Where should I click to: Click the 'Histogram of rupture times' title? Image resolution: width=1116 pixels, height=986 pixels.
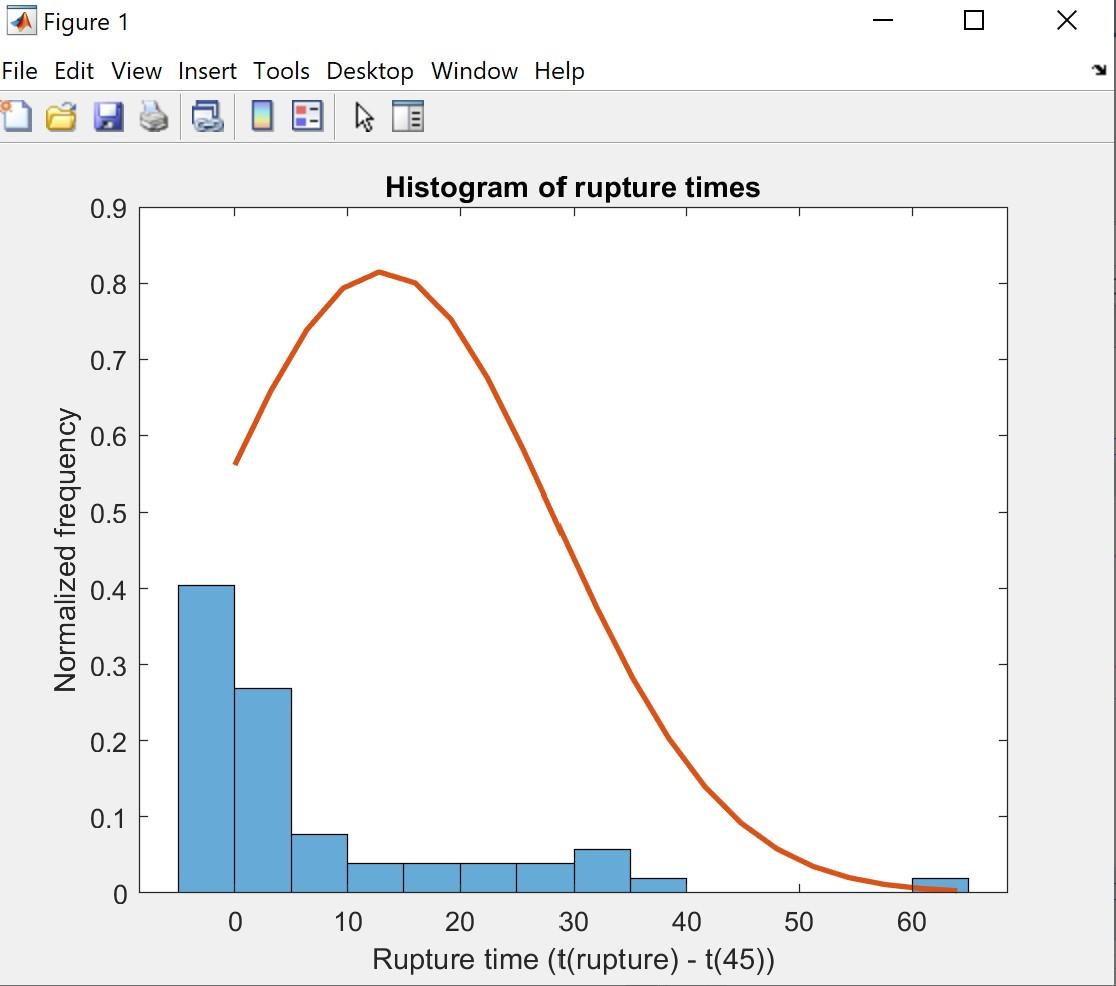pos(571,186)
